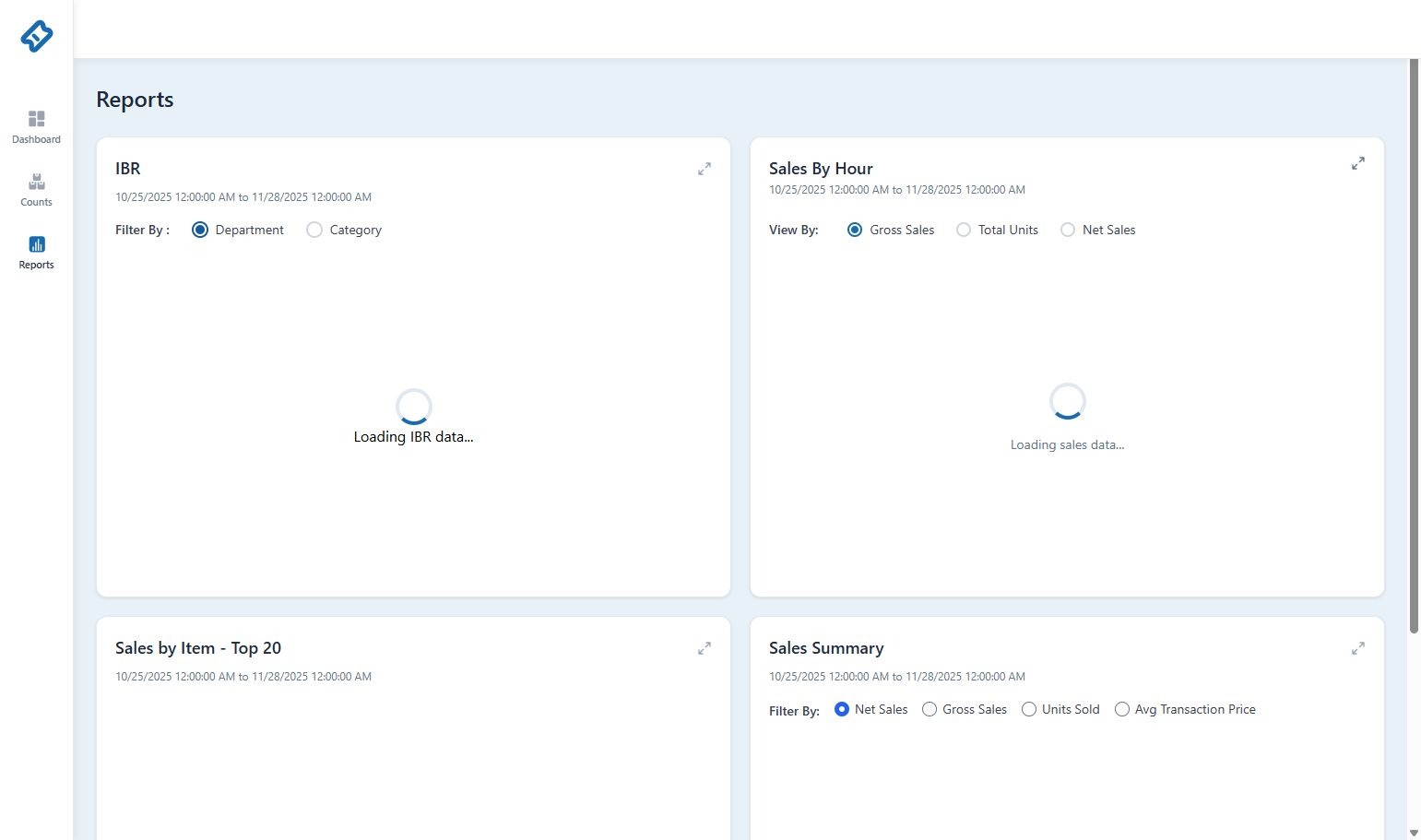Click the Sales by Item - Top 20 title

pos(198,648)
